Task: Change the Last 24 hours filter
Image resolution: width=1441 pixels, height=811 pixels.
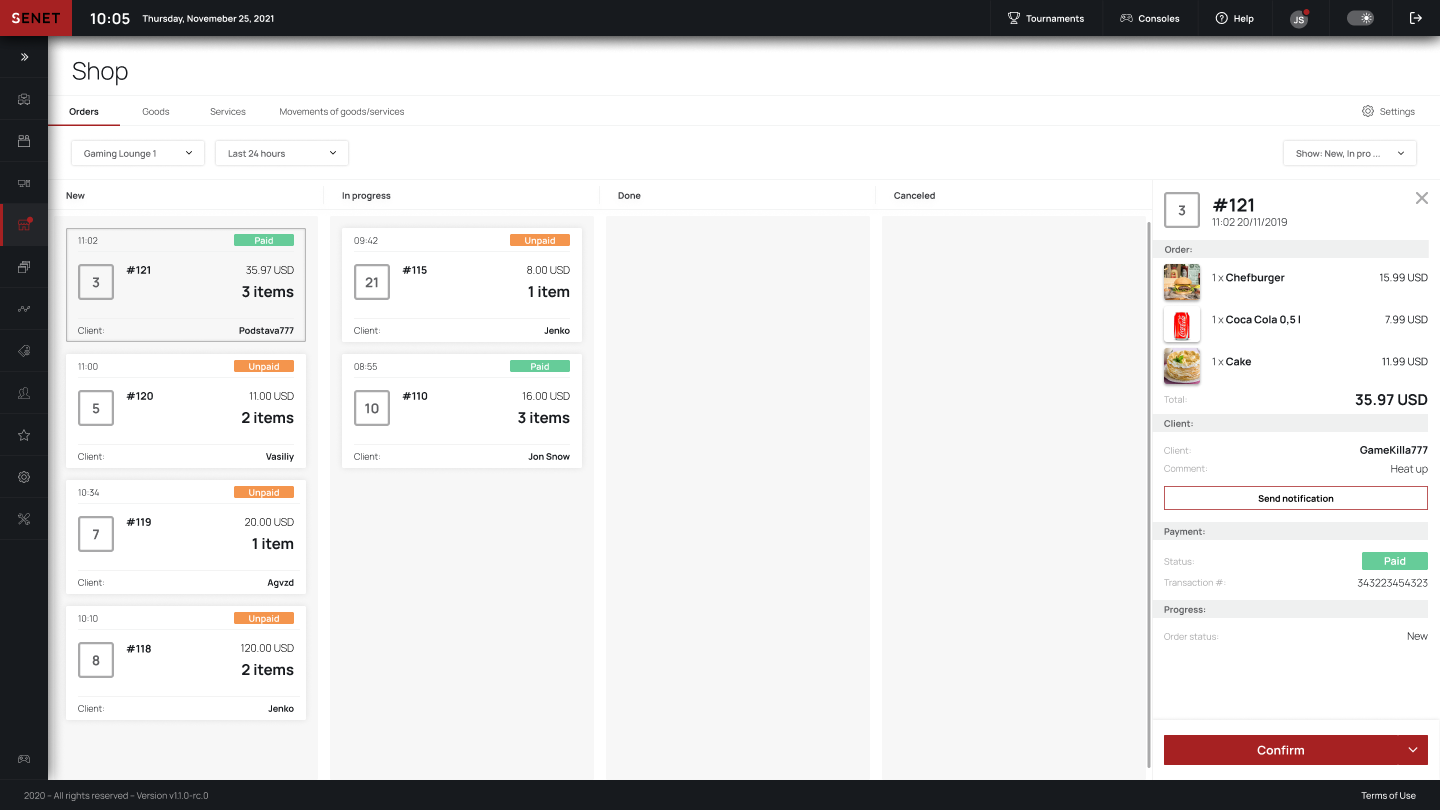Action: coord(281,153)
